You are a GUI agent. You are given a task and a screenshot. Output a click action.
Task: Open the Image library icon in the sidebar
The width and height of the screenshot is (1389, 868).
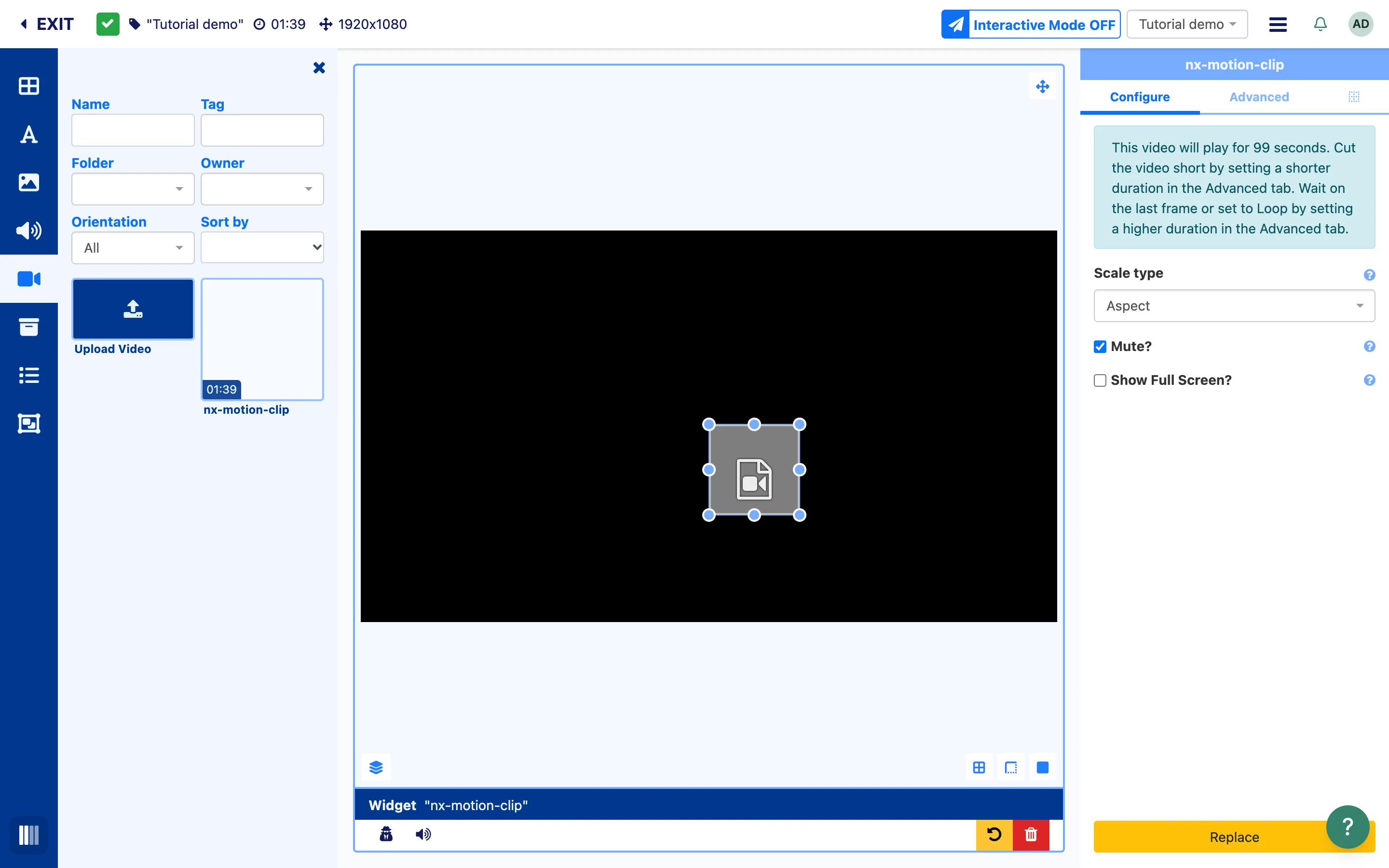tap(29, 183)
